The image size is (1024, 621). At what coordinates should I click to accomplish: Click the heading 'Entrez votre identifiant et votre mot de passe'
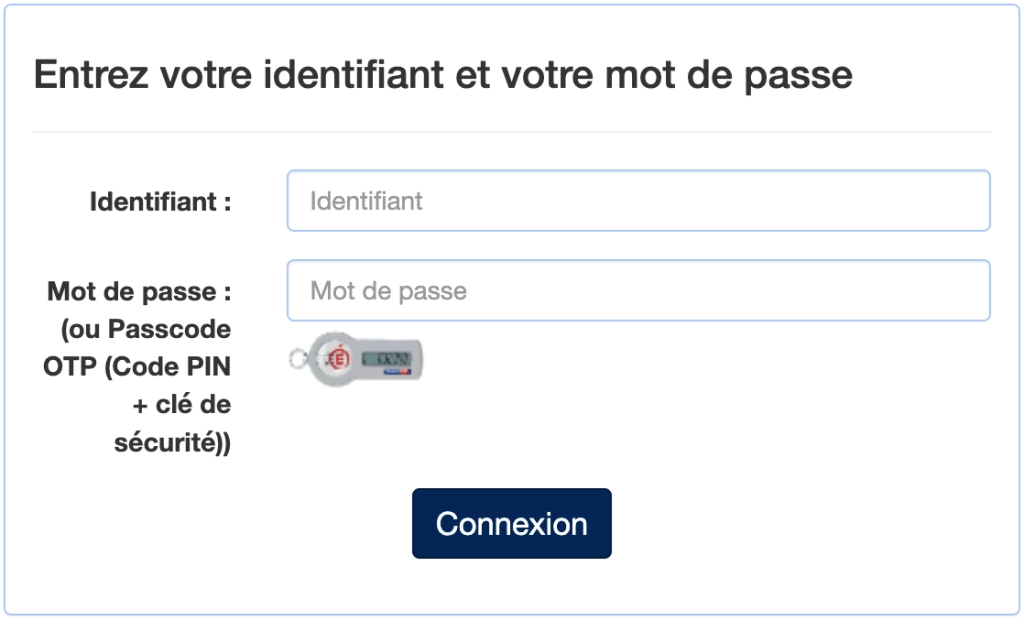pyautogui.click(x=443, y=74)
